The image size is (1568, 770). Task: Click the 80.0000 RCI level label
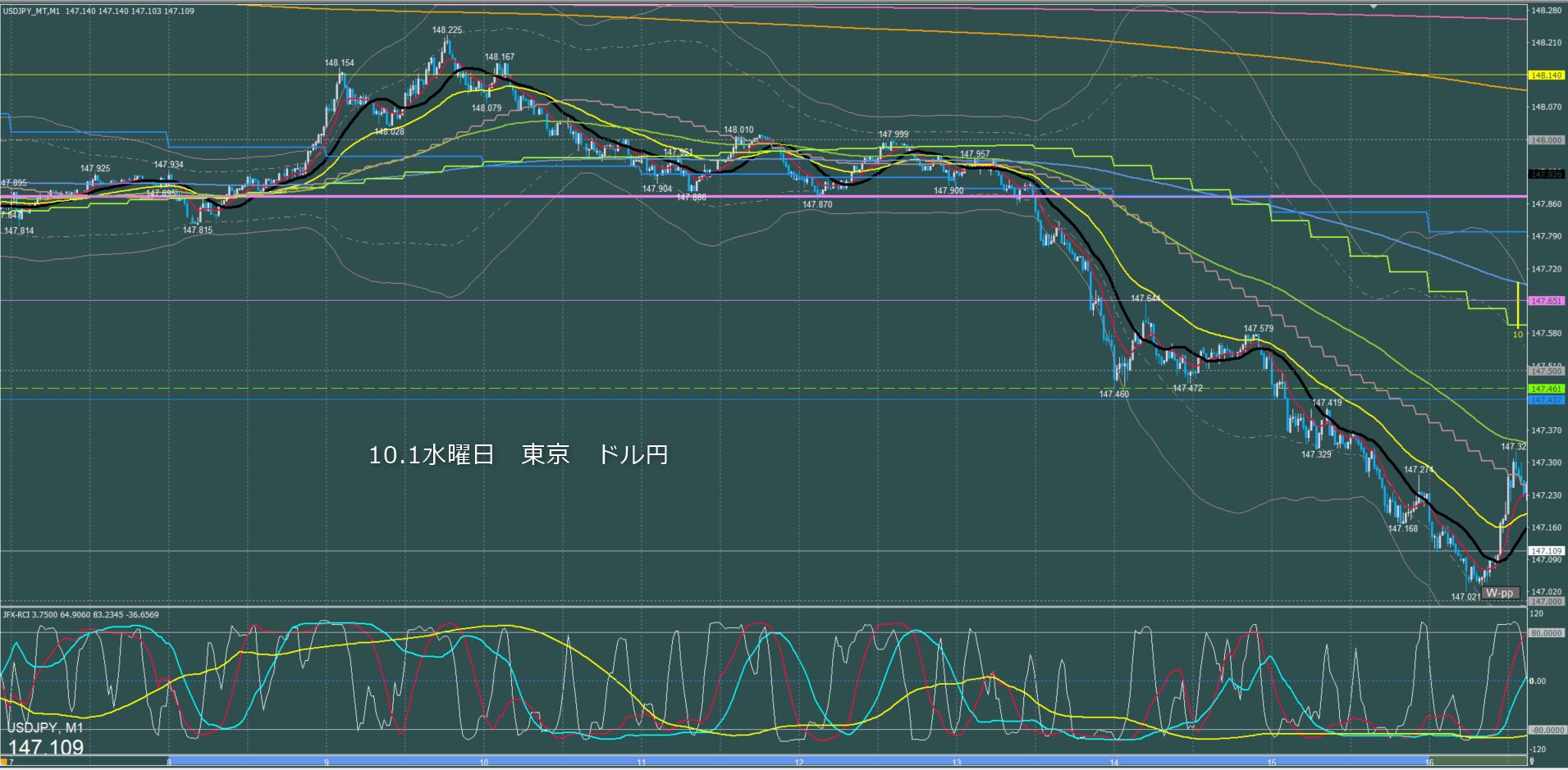coord(1546,633)
